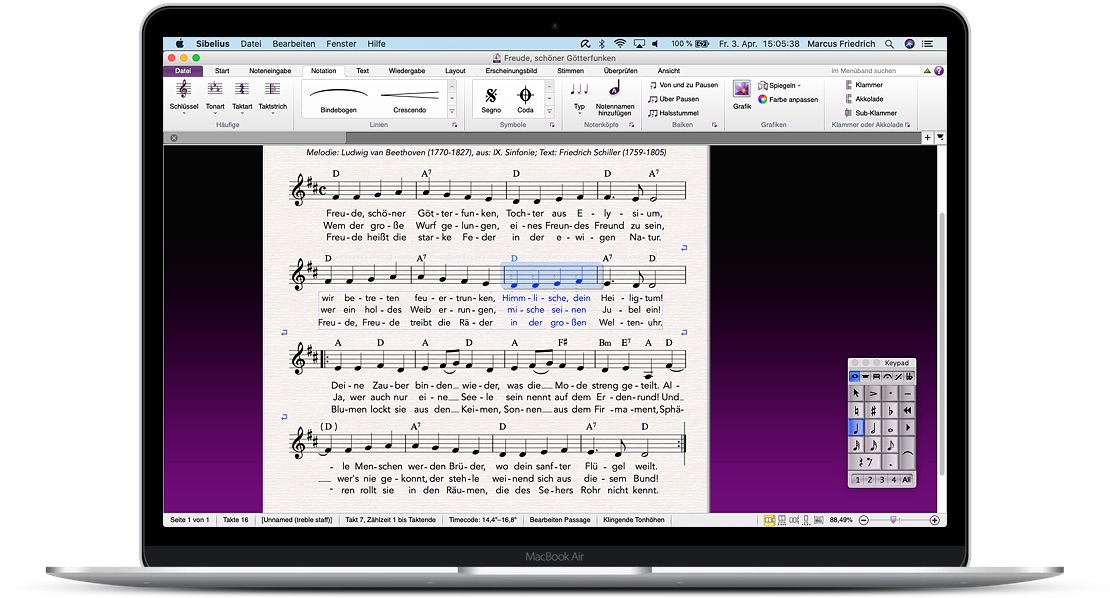The height and width of the screenshot is (598, 1110).
Task: Open the notehead Typ dropdown
Action: 579,98
